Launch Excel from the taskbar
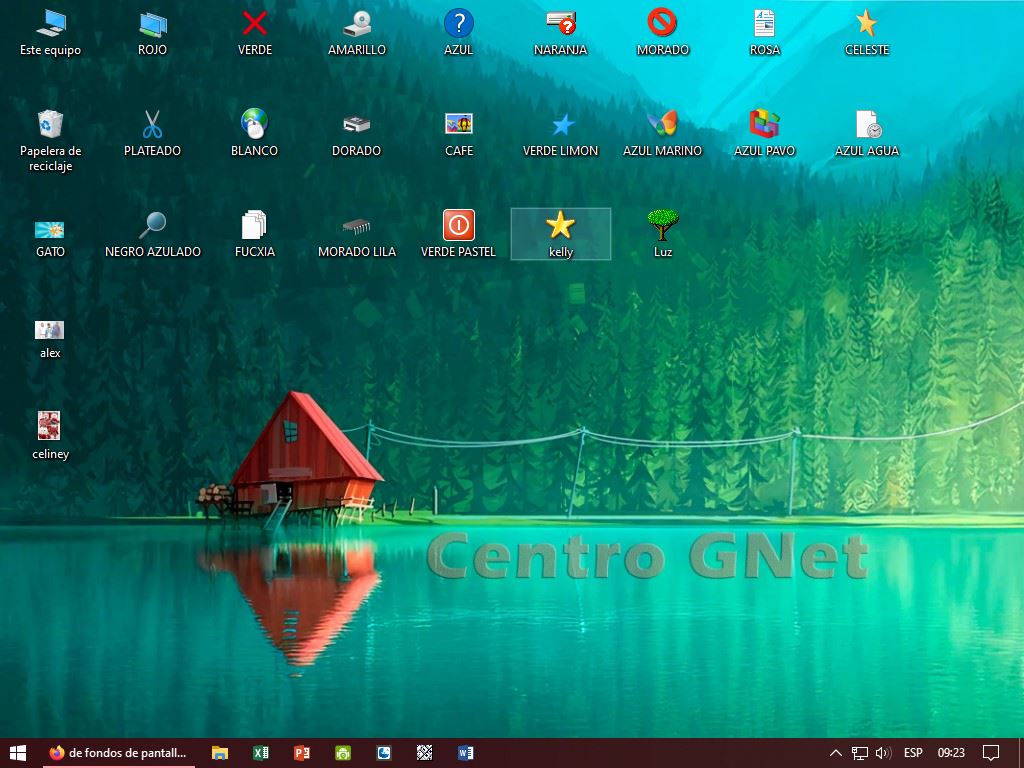The height and width of the screenshot is (768, 1024). click(x=261, y=753)
